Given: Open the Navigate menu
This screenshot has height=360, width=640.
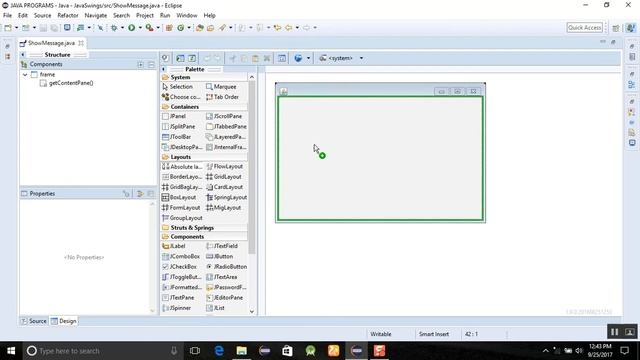Looking at the screenshot, I should pyautogui.click(x=96, y=16).
